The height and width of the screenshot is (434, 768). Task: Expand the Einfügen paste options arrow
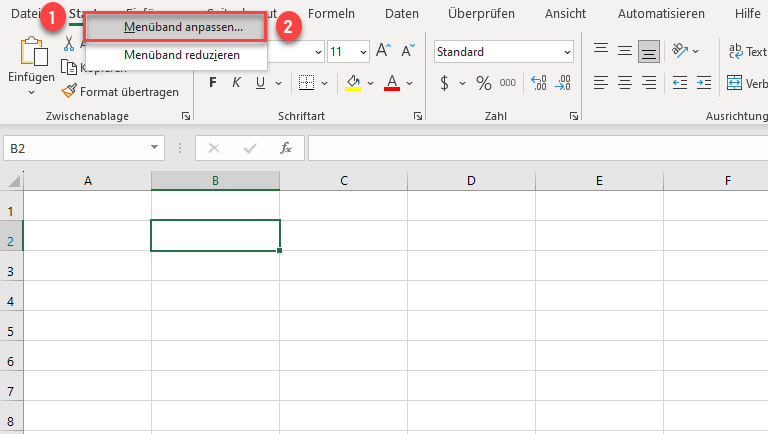[x=31, y=92]
